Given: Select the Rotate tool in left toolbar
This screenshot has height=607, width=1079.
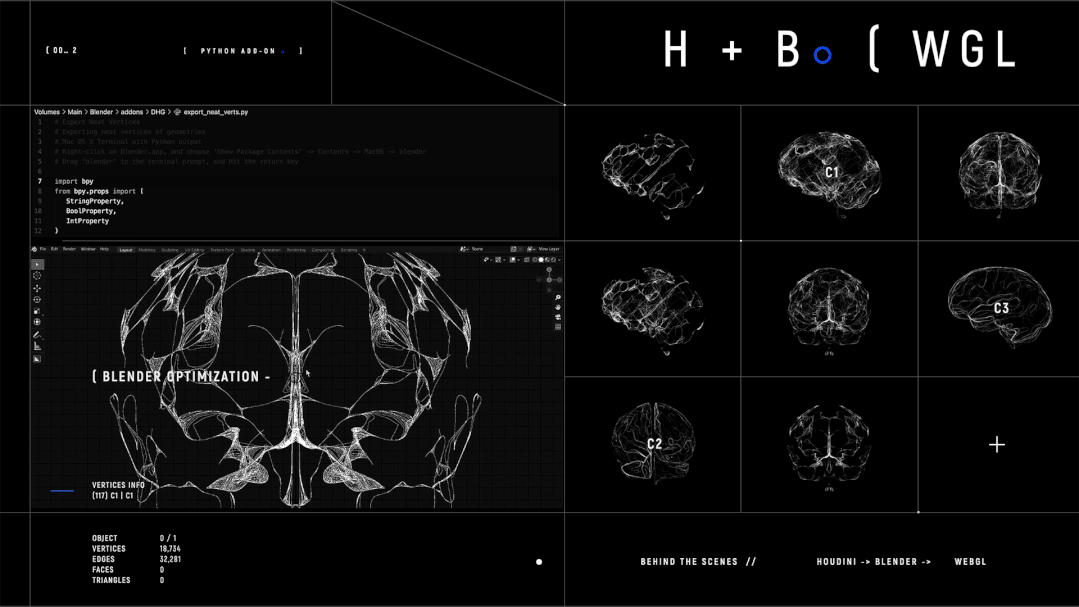Looking at the screenshot, I should 37,300.
